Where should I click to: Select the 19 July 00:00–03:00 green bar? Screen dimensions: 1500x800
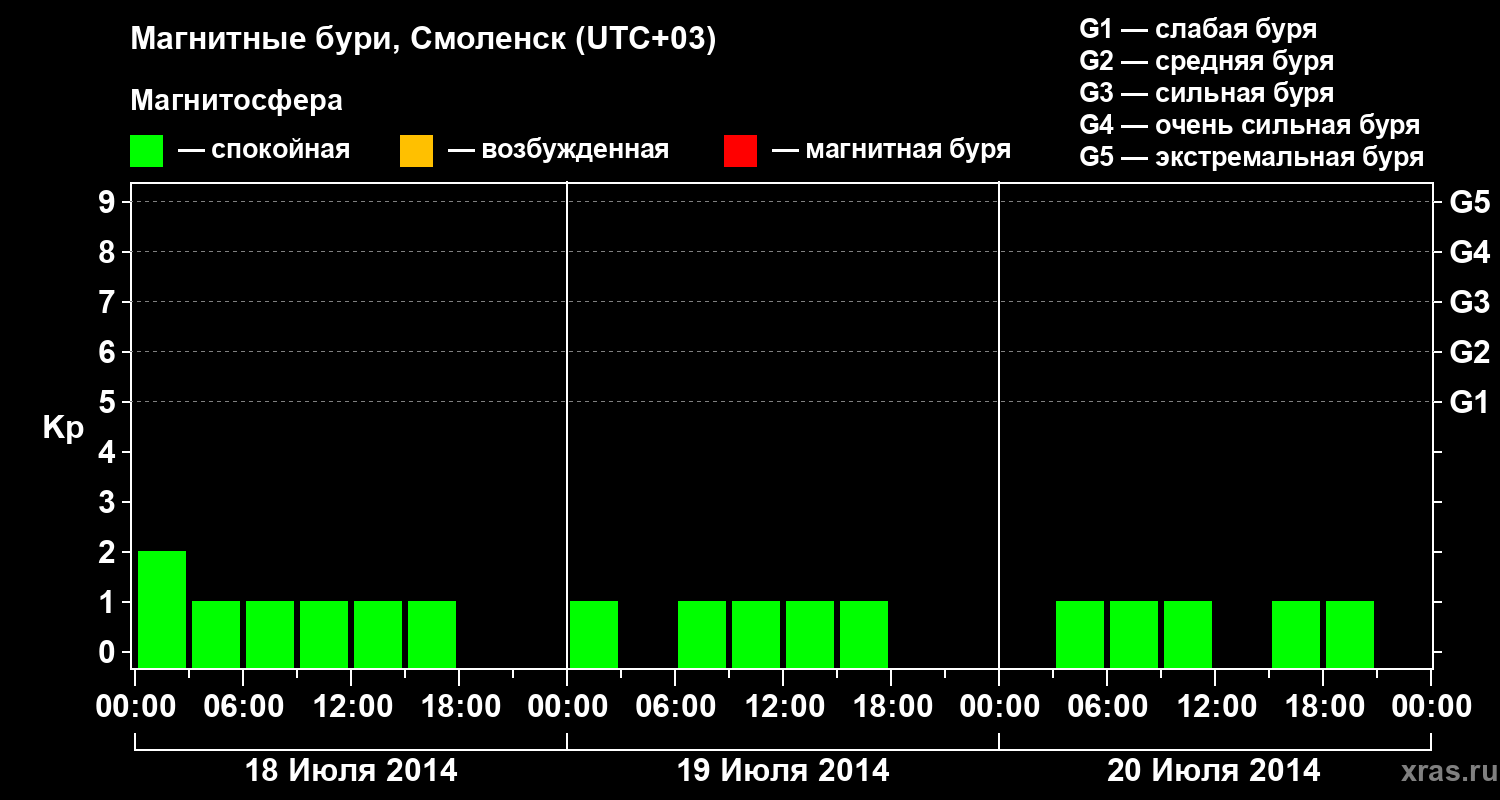pos(594,634)
